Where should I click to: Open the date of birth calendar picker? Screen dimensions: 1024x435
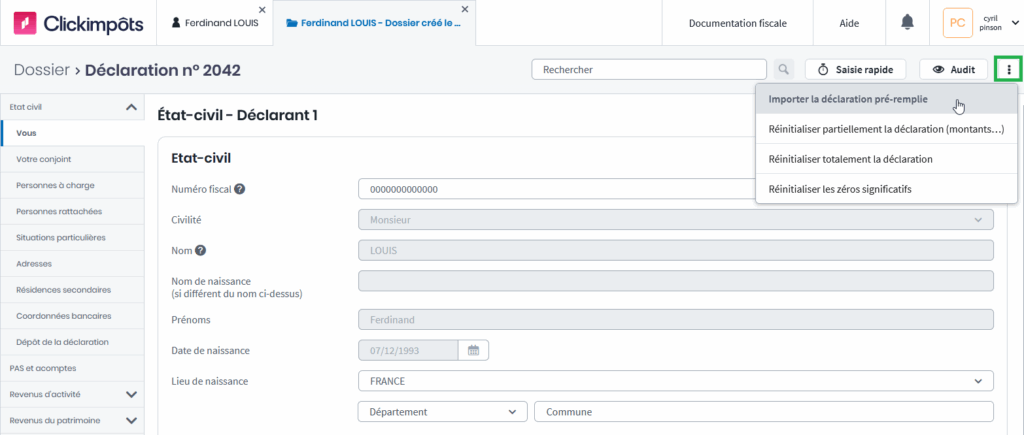tap(474, 351)
